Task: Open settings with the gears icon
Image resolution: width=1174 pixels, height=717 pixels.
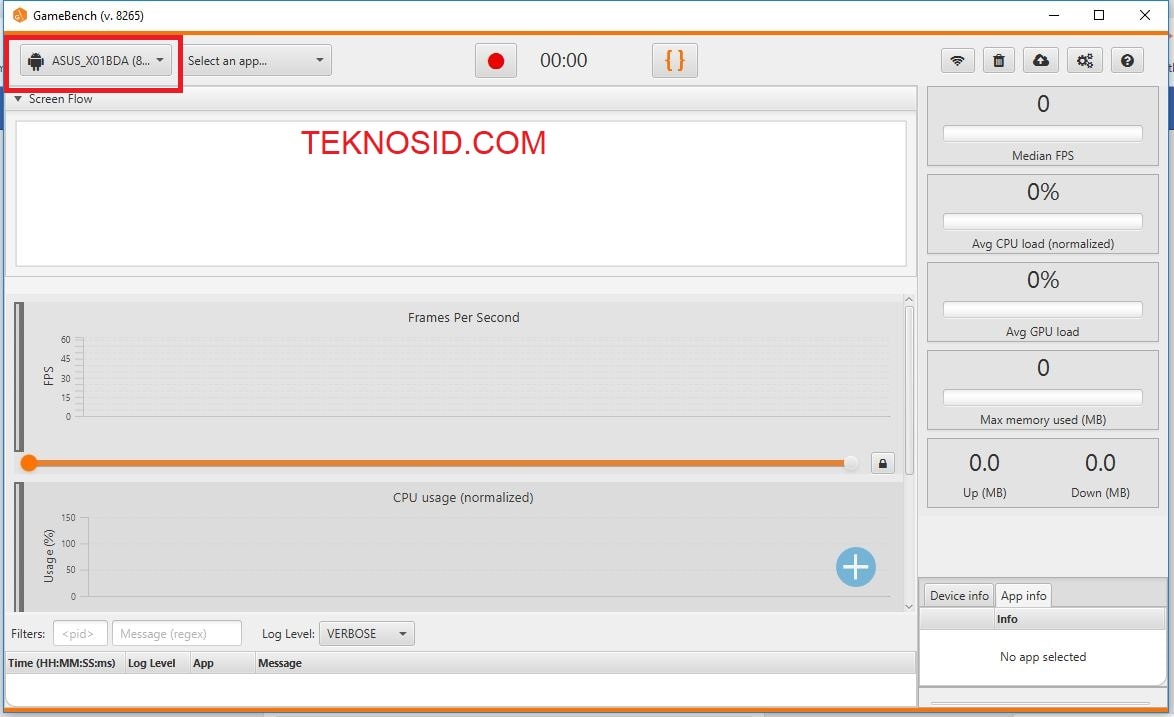Action: (1085, 61)
